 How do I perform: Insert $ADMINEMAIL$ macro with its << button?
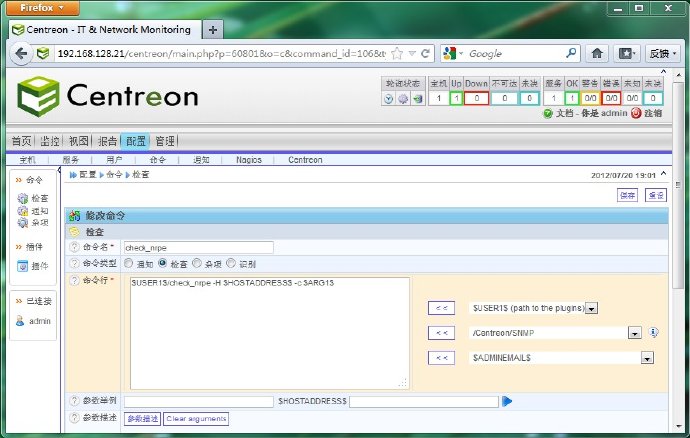click(x=441, y=358)
